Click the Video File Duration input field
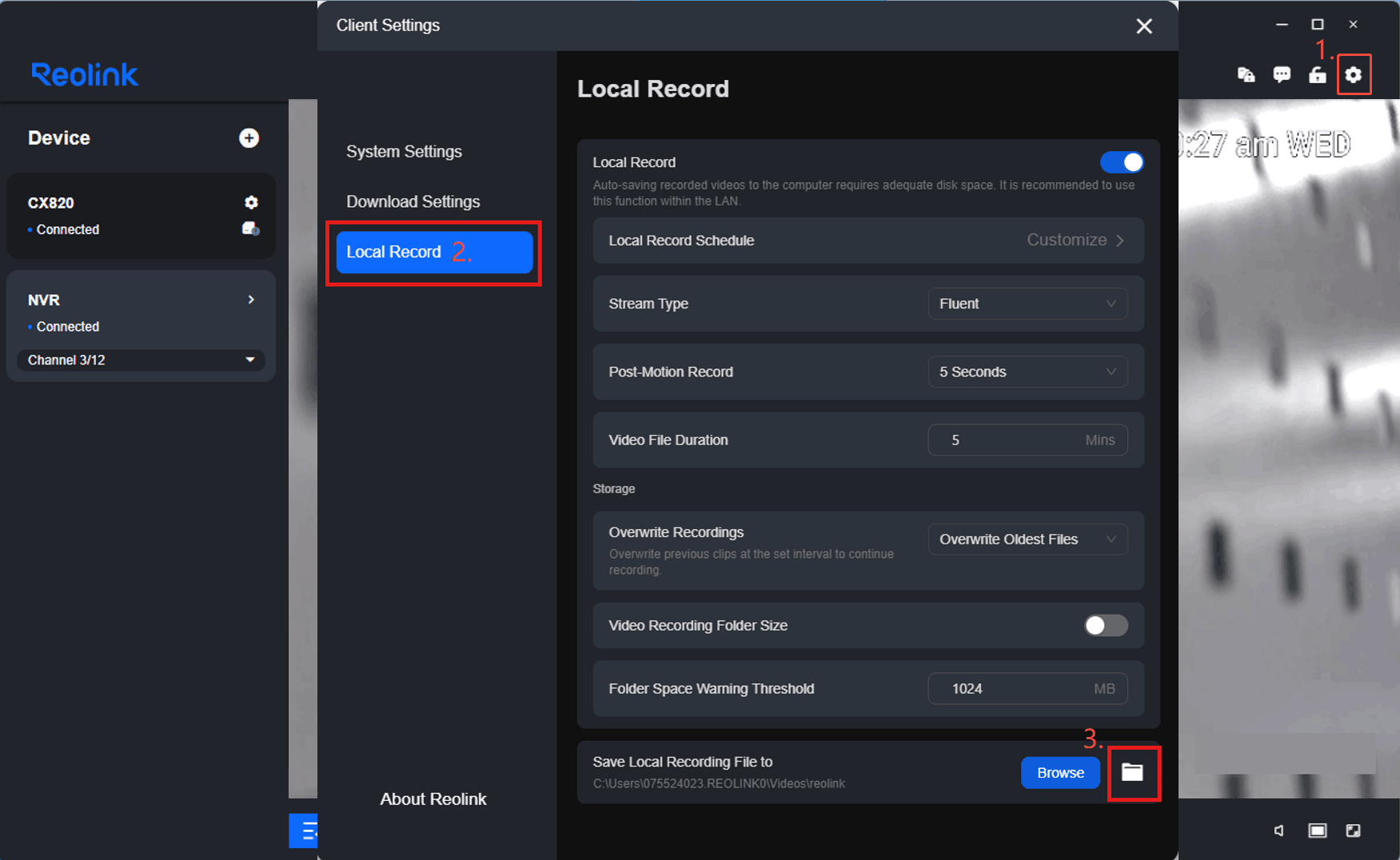 [1027, 440]
